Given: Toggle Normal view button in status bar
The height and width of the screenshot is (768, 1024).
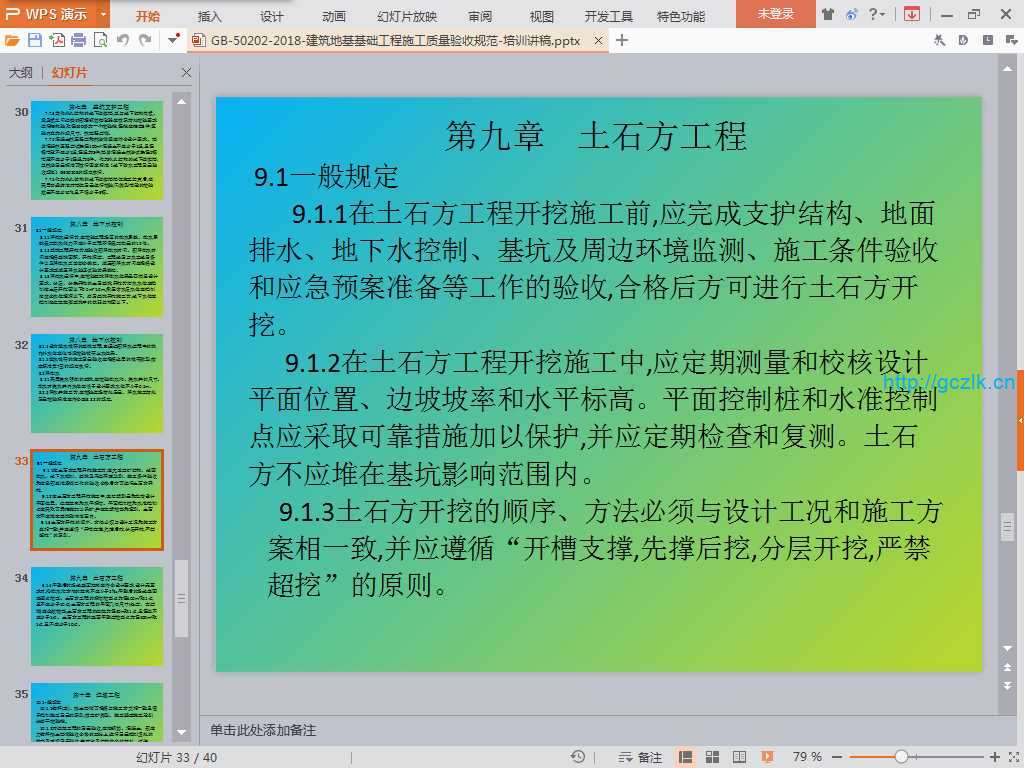Looking at the screenshot, I should (686, 757).
